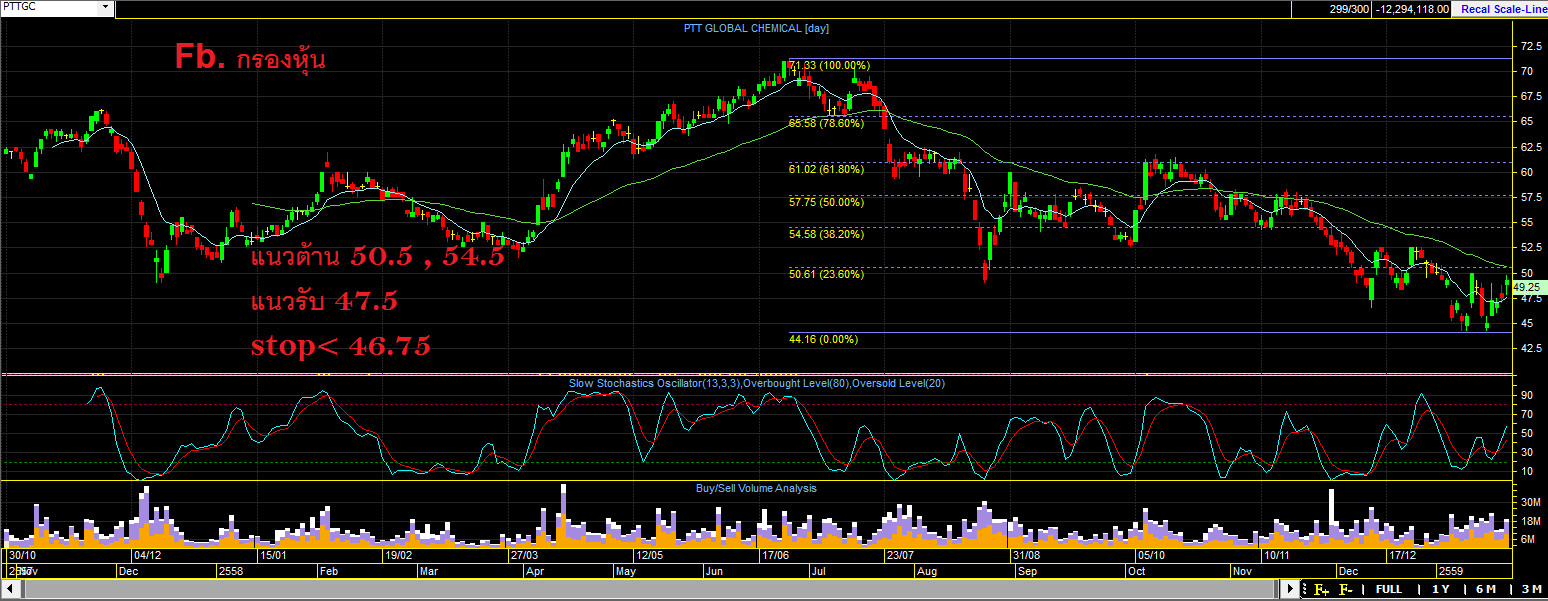This screenshot has height=601, width=1548.
Task: Click the 72.5 price scale value
Action: (1530, 47)
